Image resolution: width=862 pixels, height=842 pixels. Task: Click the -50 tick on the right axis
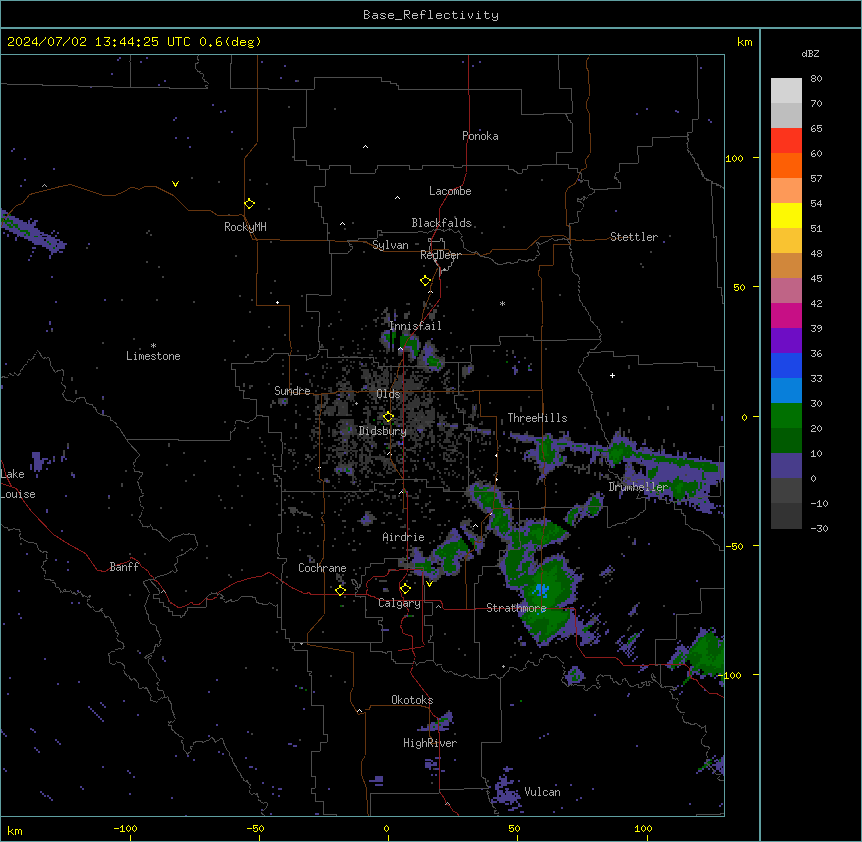[734, 546]
